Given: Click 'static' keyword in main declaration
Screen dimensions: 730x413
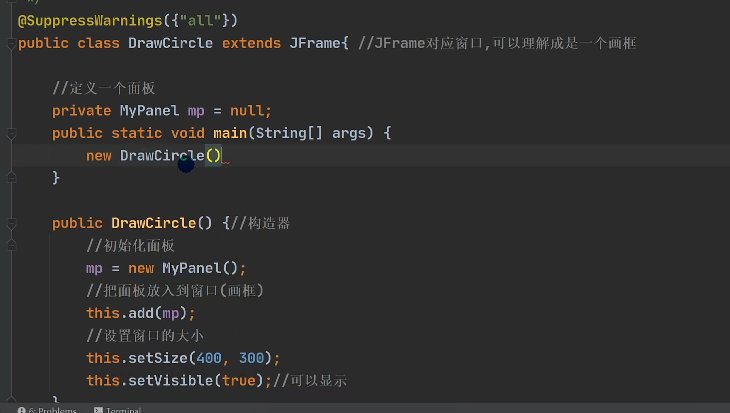Looking at the screenshot, I should pos(136,133).
